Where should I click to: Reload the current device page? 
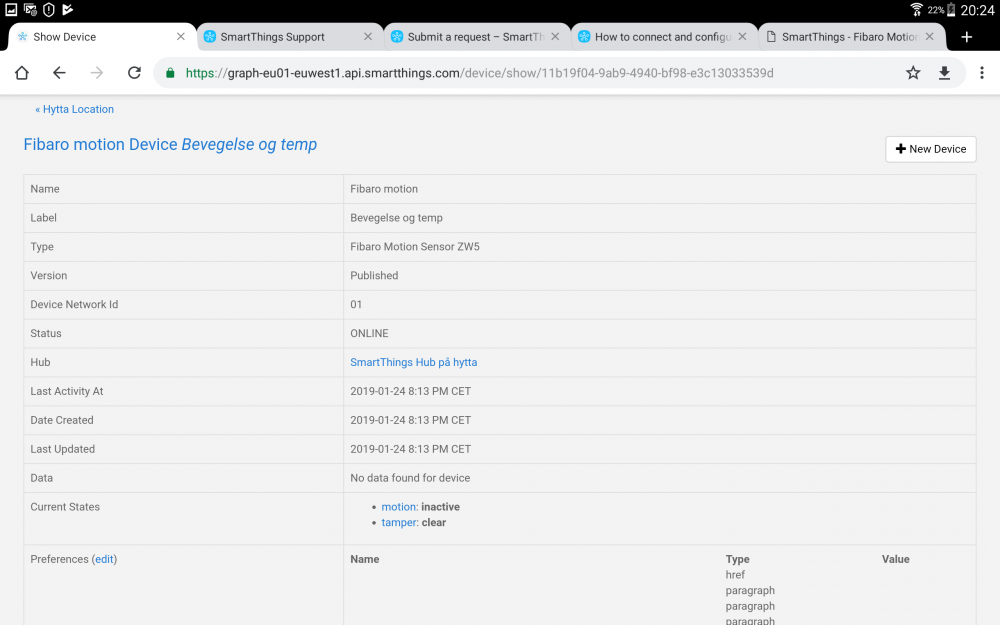tap(134, 73)
